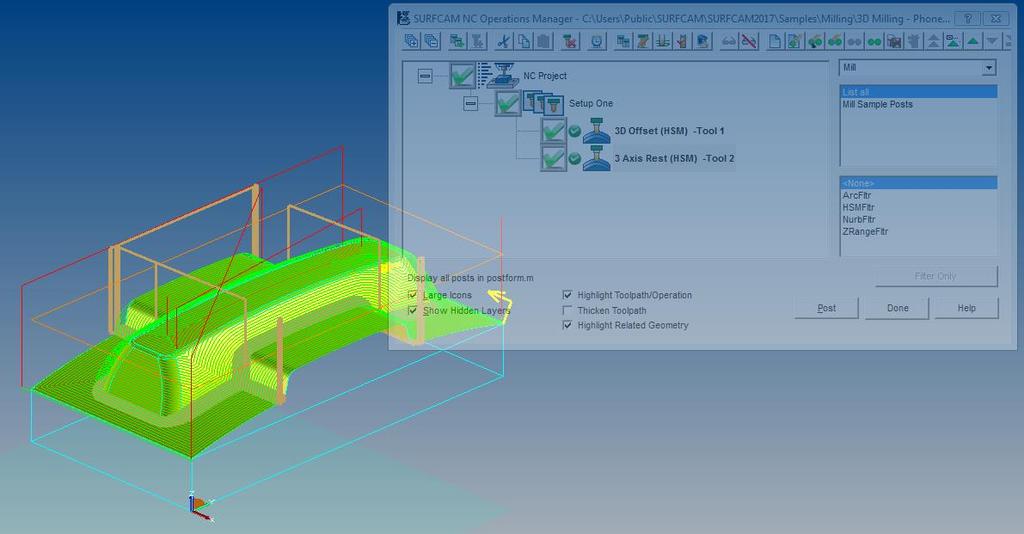Click the copy pages toolbar icon

(x=523, y=41)
